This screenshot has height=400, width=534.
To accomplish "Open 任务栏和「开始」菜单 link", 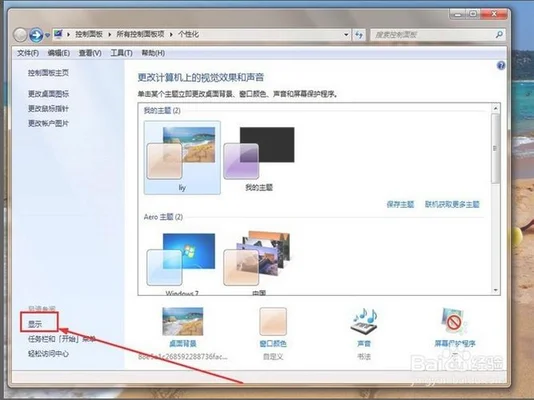I will [62, 339].
